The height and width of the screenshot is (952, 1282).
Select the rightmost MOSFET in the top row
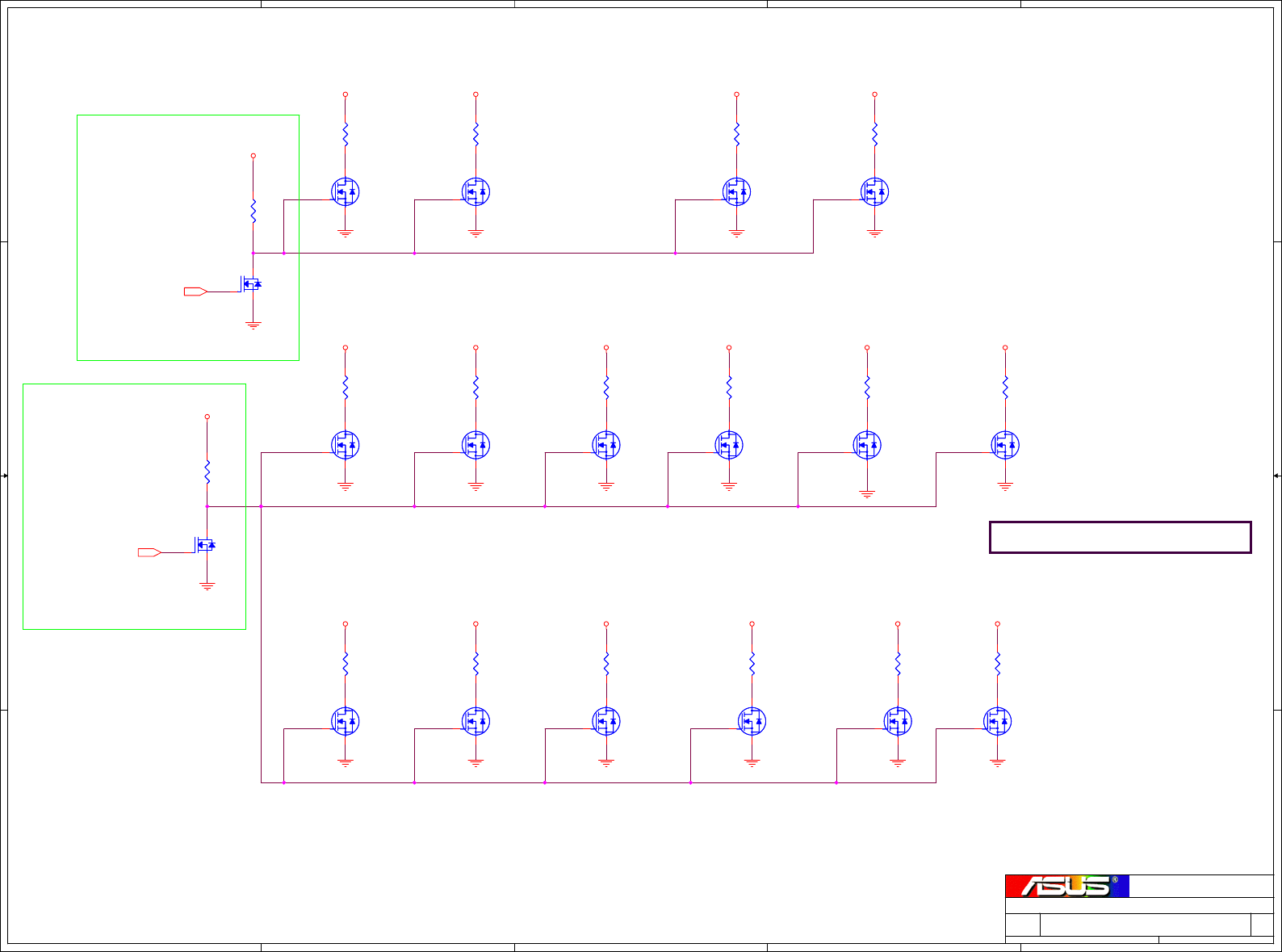pos(874,191)
